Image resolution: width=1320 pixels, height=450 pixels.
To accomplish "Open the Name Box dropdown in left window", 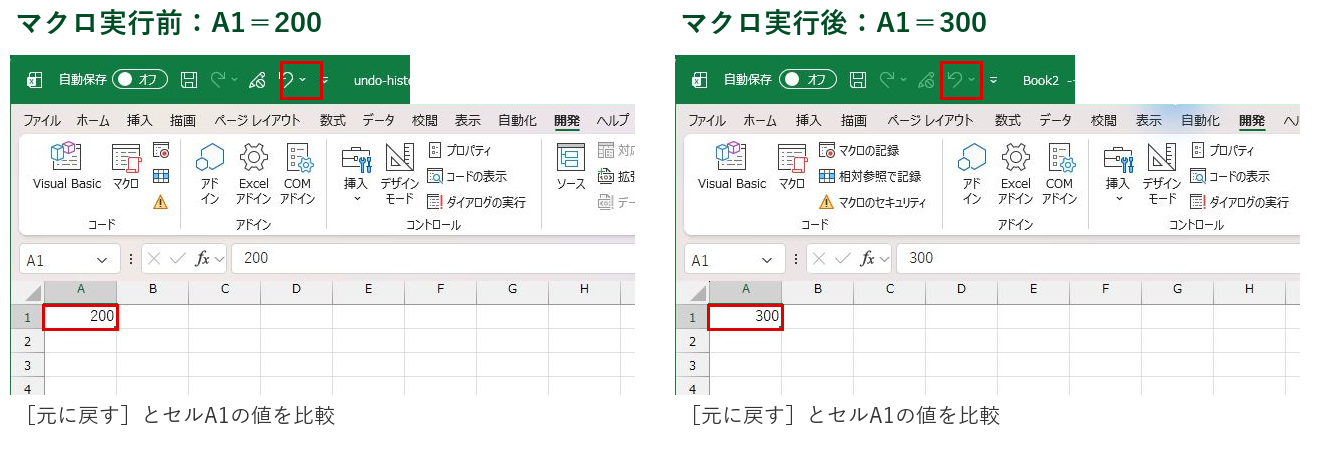I will [102, 259].
